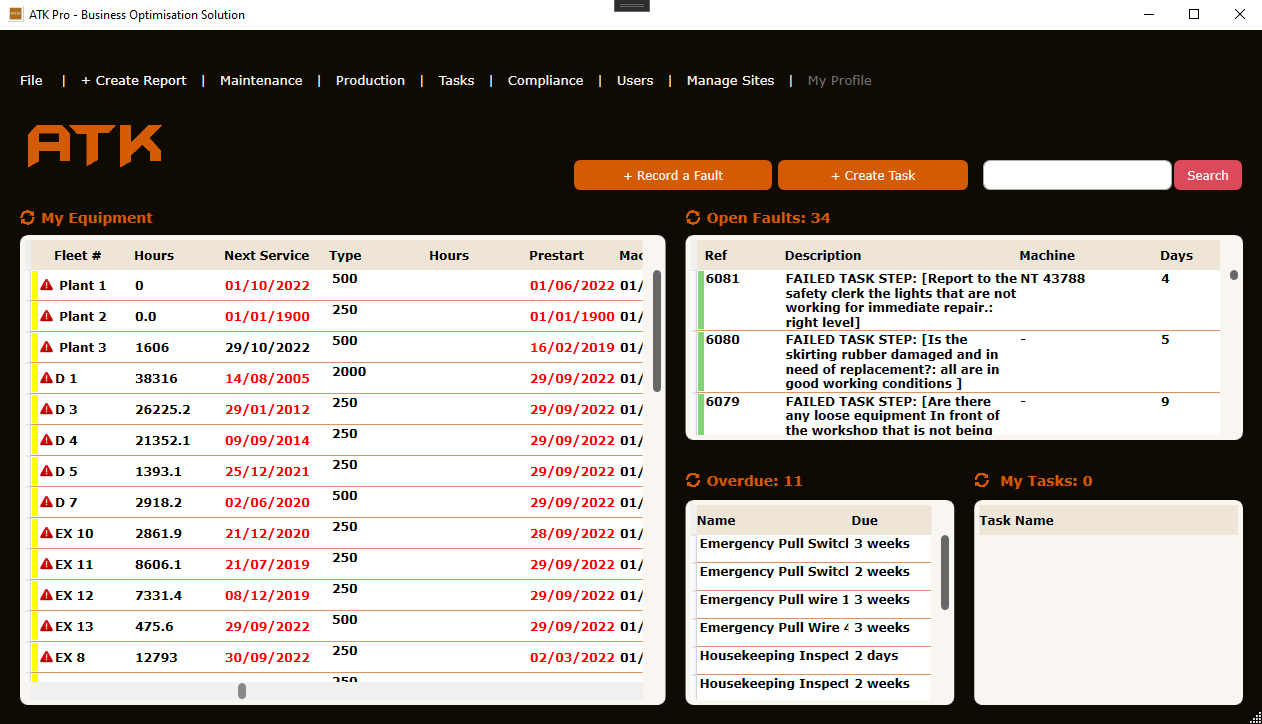
Task: Open the Tasks menu
Action: point(456,80)
